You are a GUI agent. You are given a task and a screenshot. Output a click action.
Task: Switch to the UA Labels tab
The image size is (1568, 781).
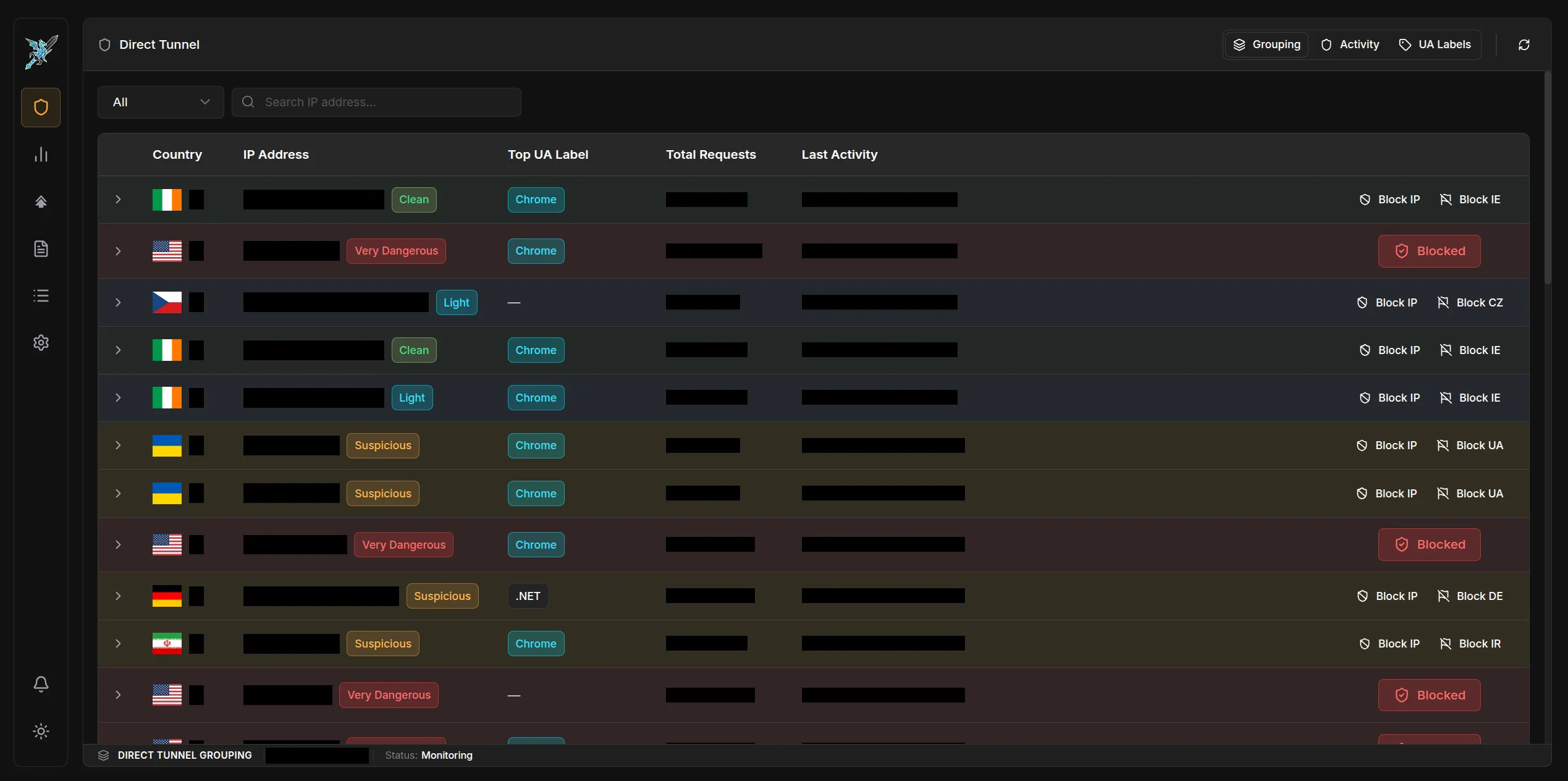coord(1435,44)
